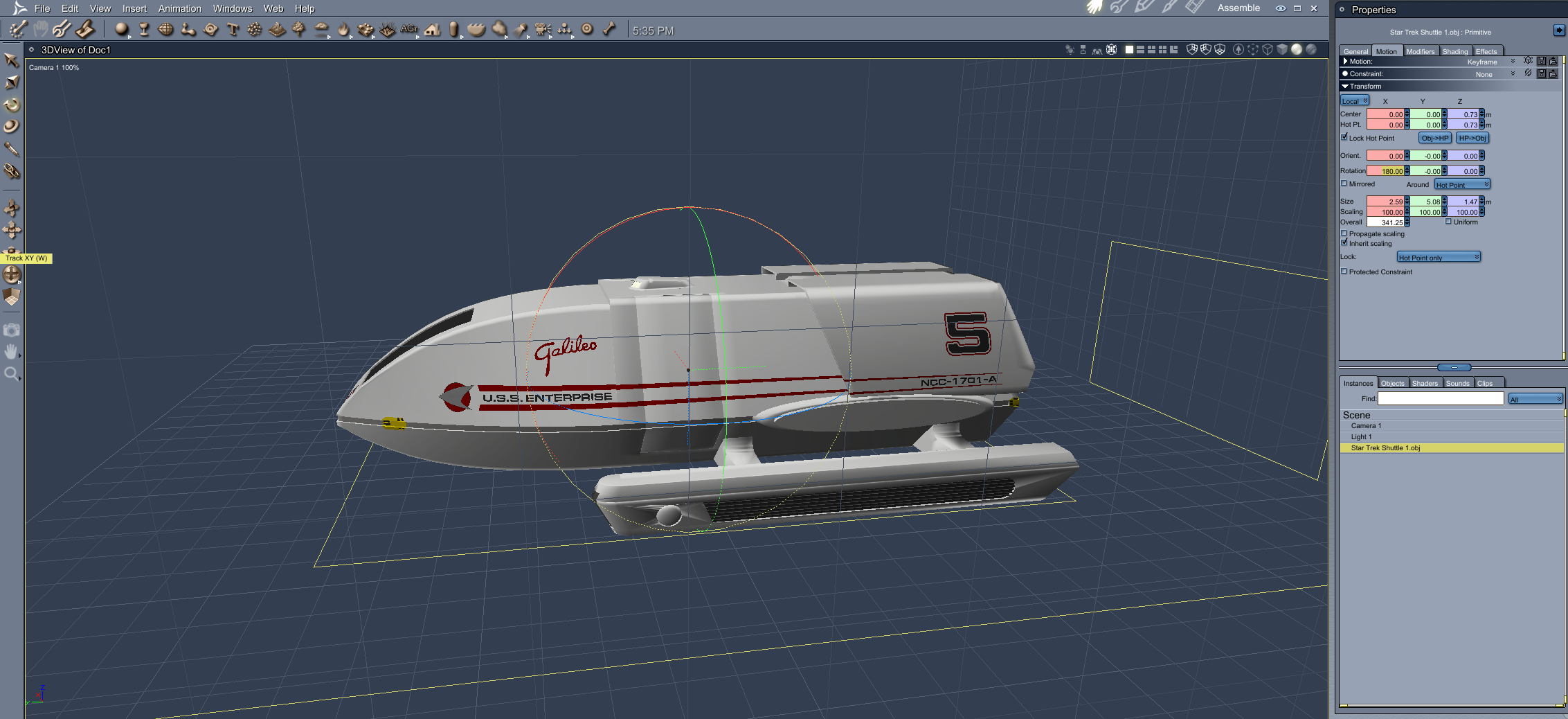Enable the Mirrored checkbox

click(x=1344, y=184)
